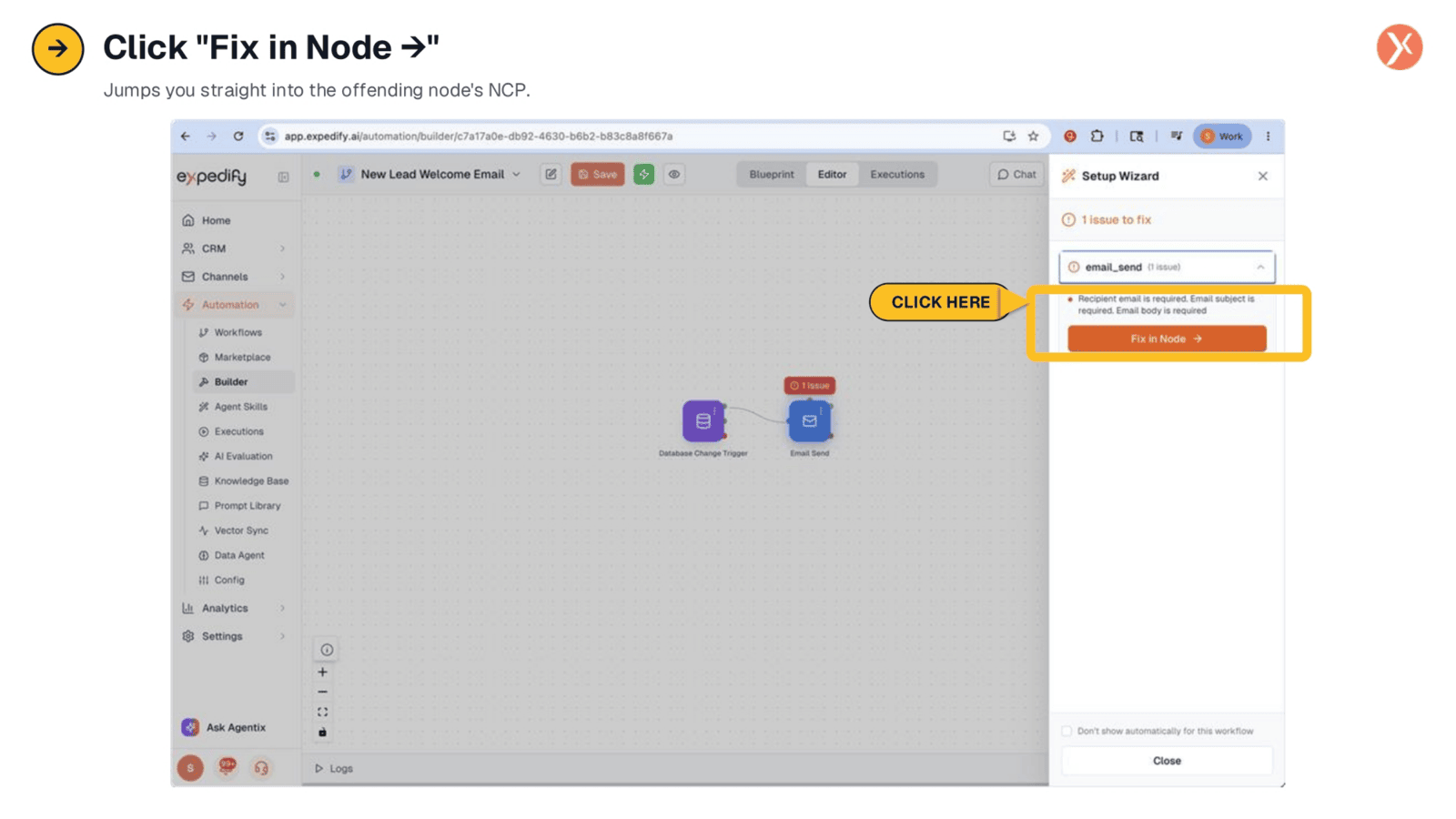Image resolution: width=1456 pixels, height=819 pixels.
Task: Close the Setup Wizard with the X icon
Action: click(x=1263, y=176)
